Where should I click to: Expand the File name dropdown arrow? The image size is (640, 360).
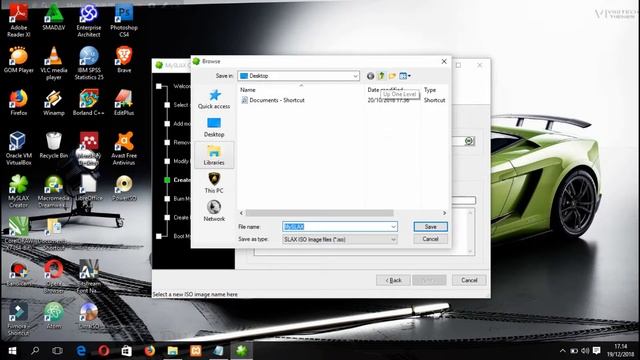click(x=393, y=227)
